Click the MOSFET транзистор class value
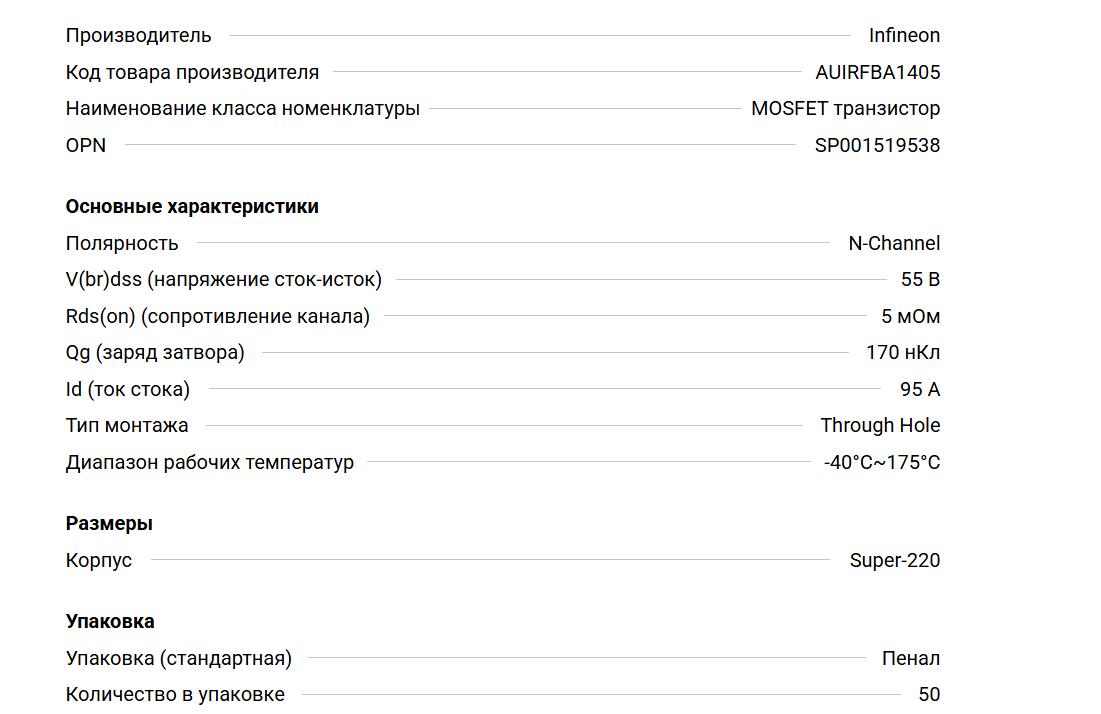1101x714 pixels. point(845,109)
